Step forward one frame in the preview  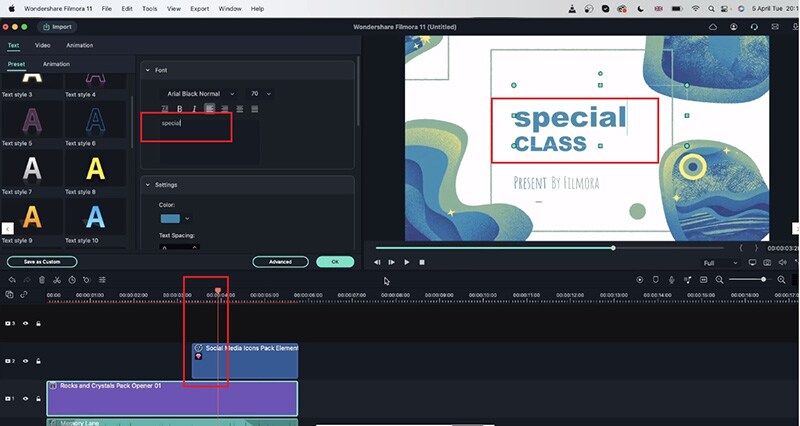(391, 262)
